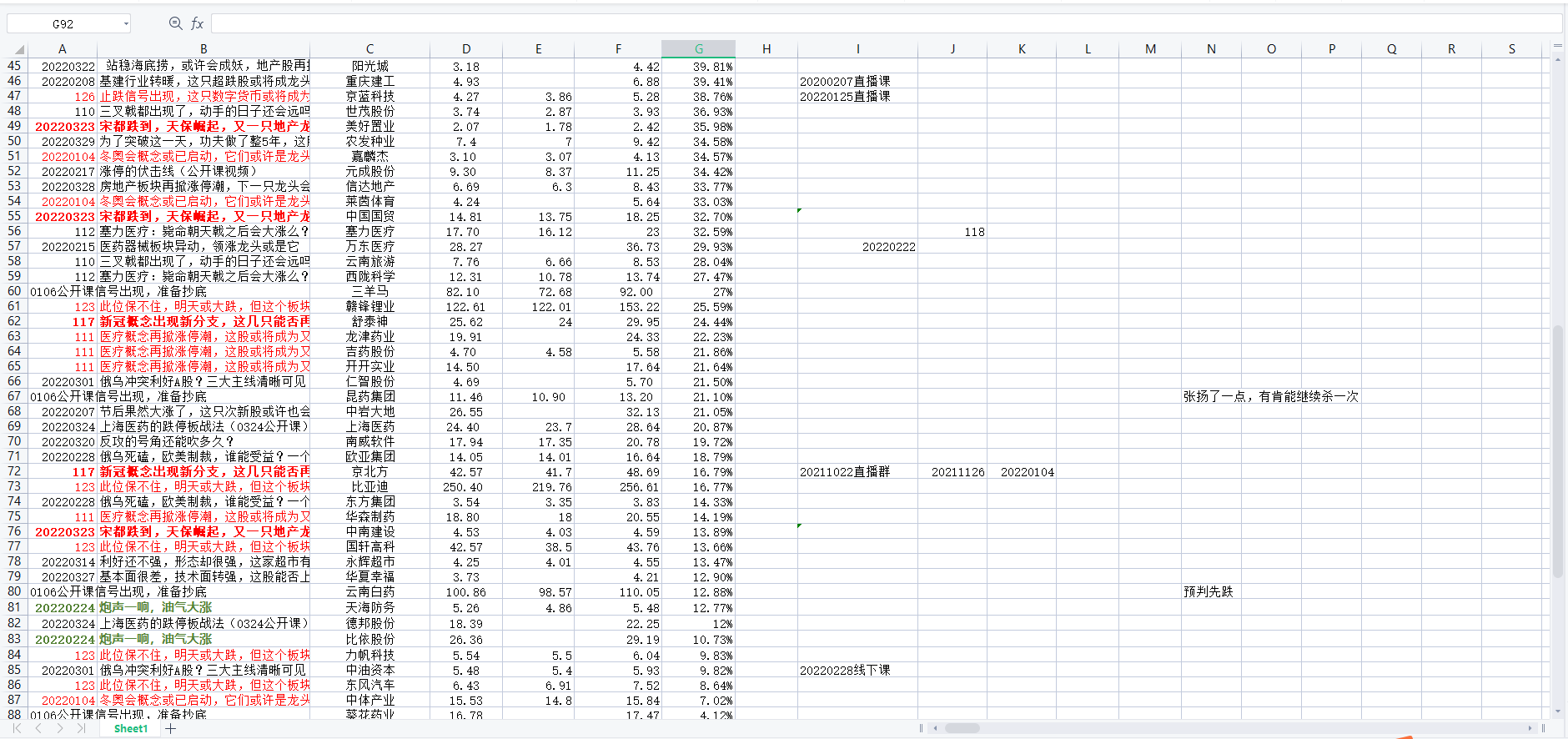The height and width of the screenshot is (739, 1568).
Task: Select cell with '京蓝科技'
Action: click(369, 96)
